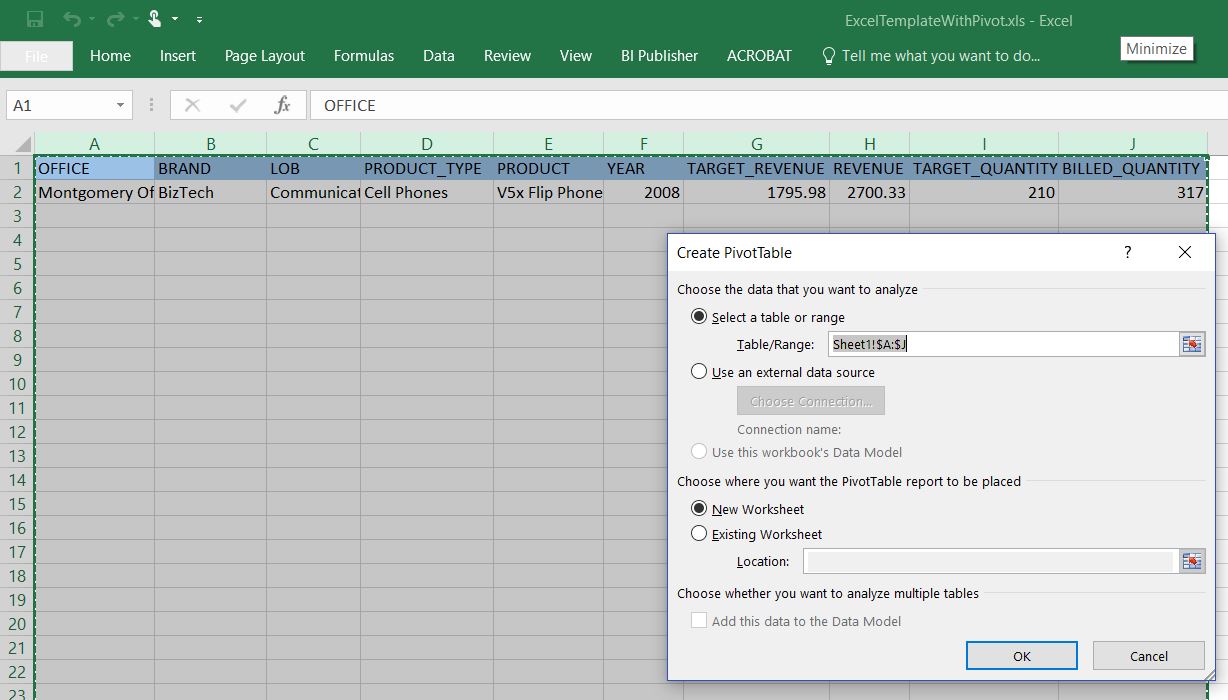The width and height of the screenshot is (1228, 700).
Task: Click the Help question mark in dialog
Action: point(1127,252)
